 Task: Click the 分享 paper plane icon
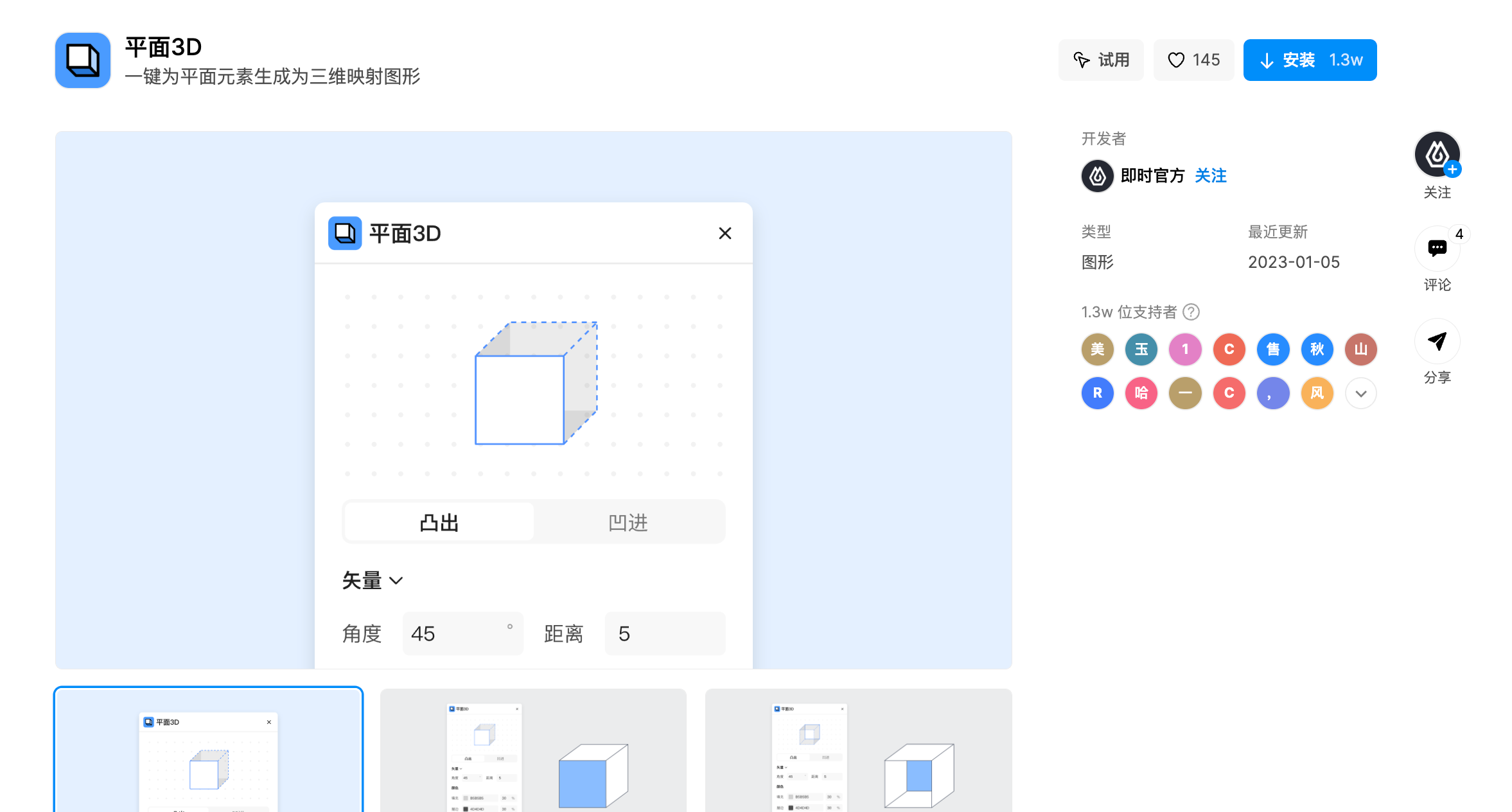[1437, 341]
